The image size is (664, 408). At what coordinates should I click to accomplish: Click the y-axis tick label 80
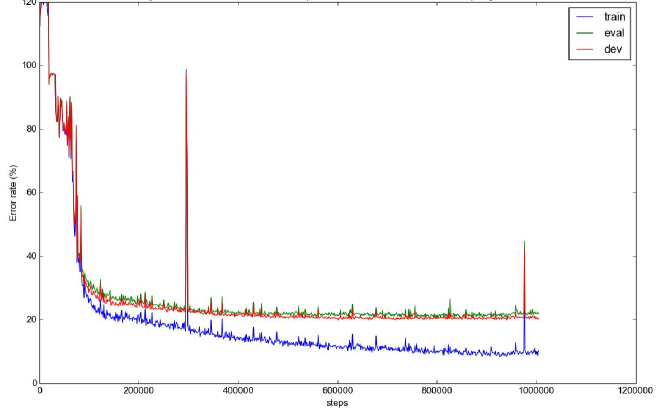(x=31, y=129)
